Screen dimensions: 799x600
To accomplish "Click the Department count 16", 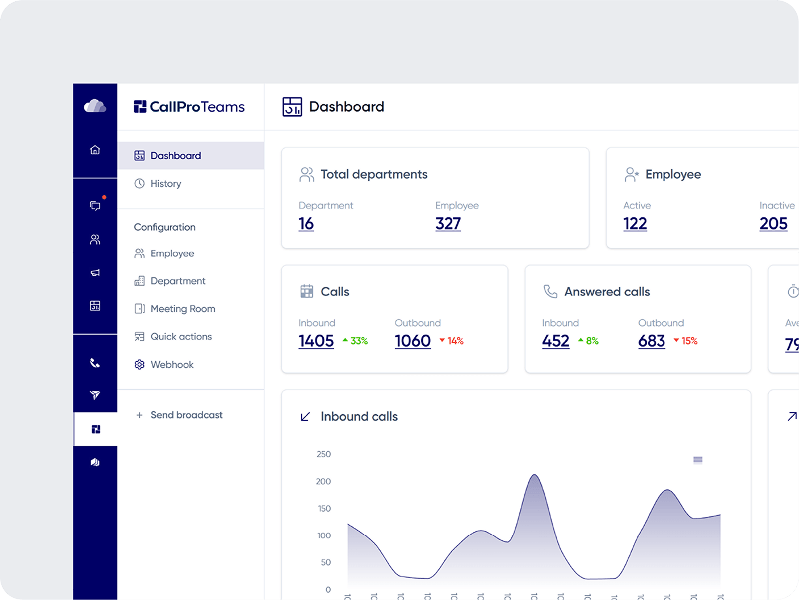I will tap(306, 224).
